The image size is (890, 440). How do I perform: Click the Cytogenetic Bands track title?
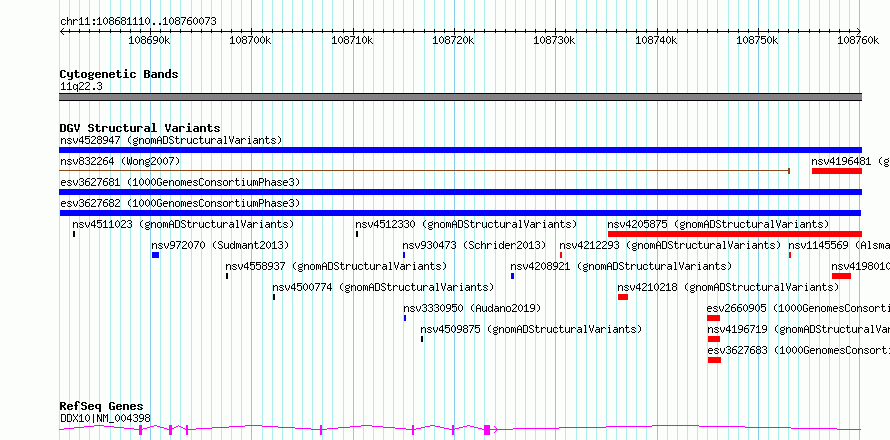click(x=119, y=74)
